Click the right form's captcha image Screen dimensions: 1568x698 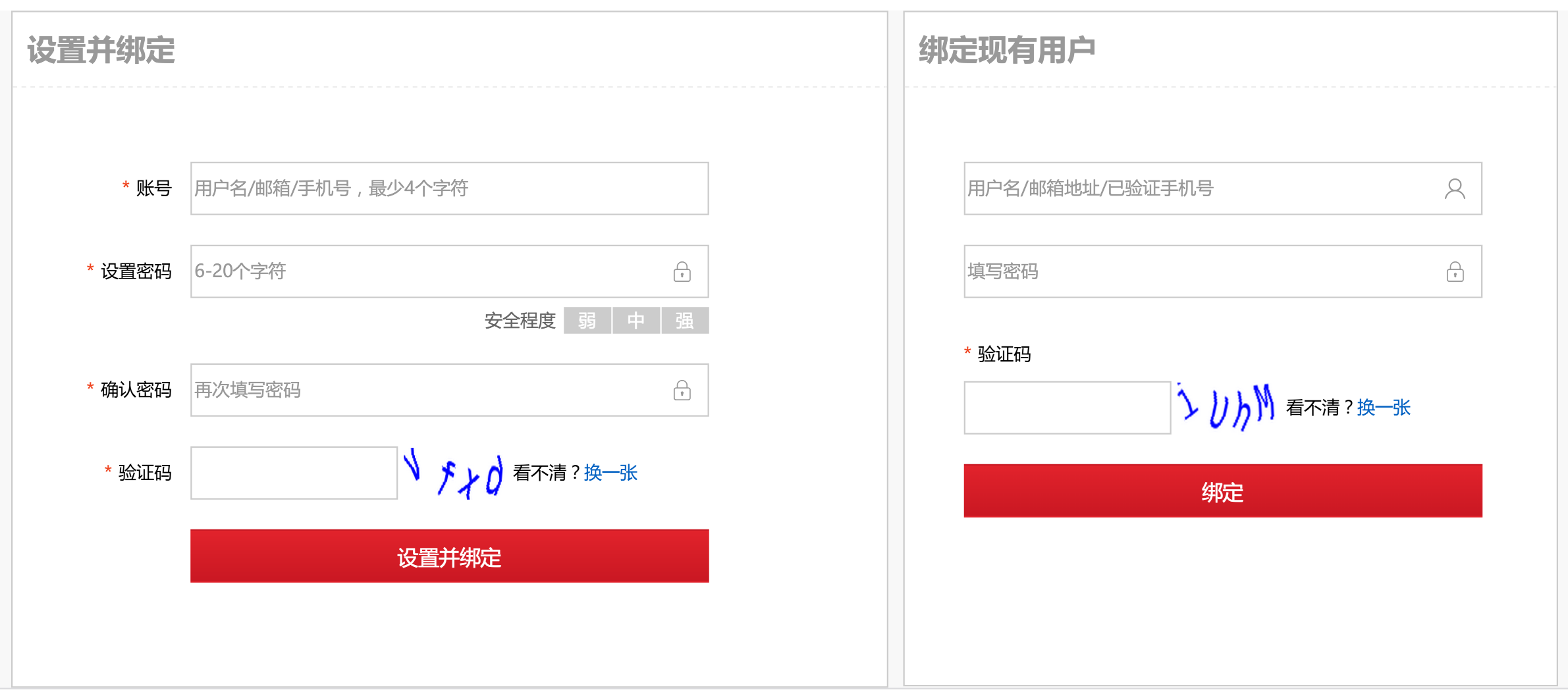click(x=1226, y=408)
